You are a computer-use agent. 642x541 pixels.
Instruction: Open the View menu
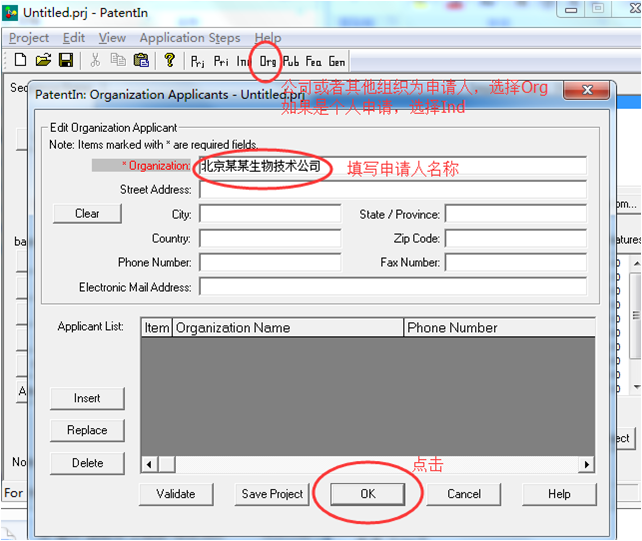click(112, 38)
